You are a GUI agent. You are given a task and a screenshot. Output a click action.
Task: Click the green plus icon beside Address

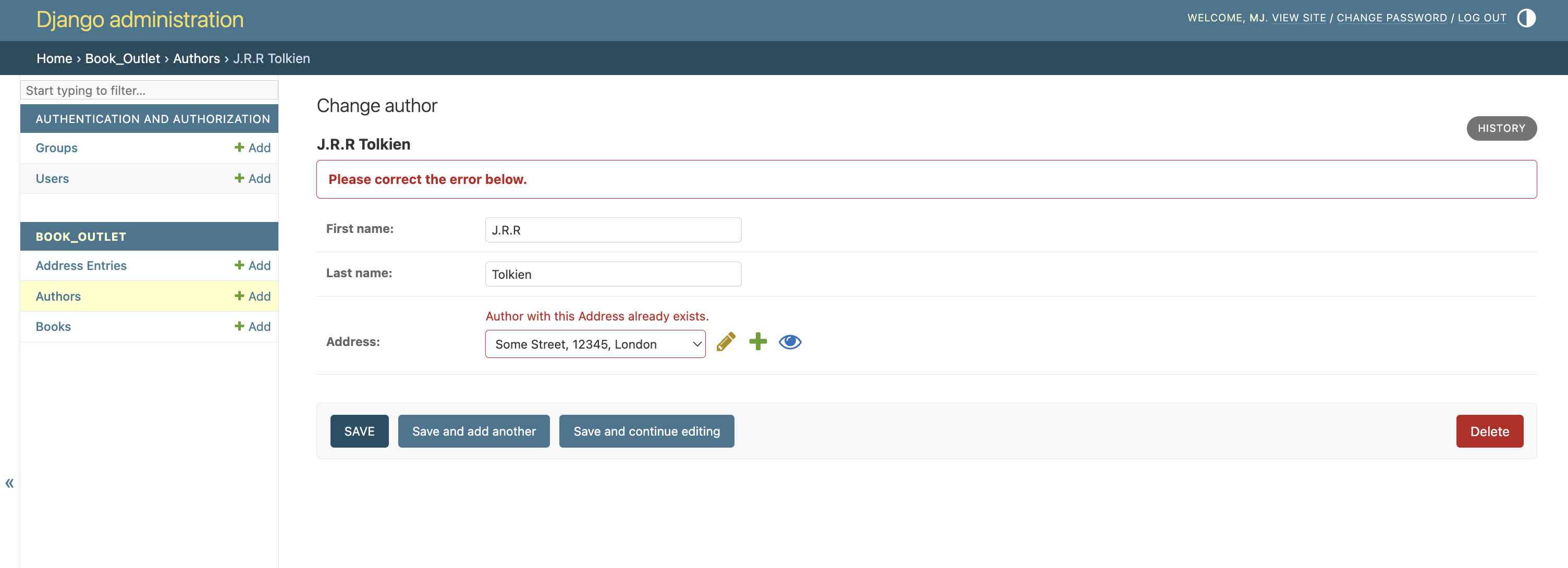tap(758, 341)
